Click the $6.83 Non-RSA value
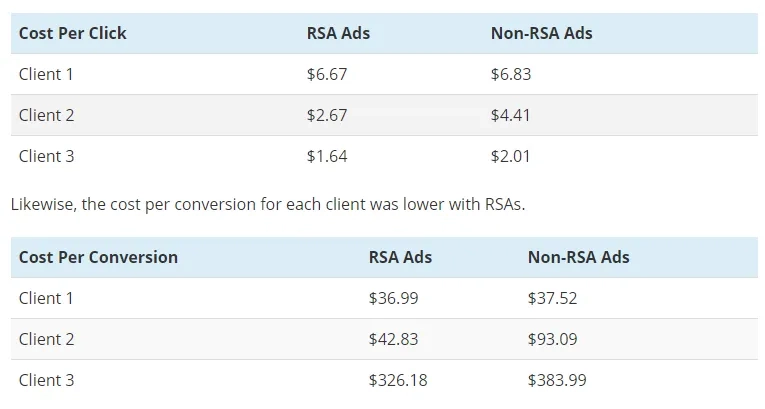This screenshot has height=409, width=765. (x=510, y=74)
